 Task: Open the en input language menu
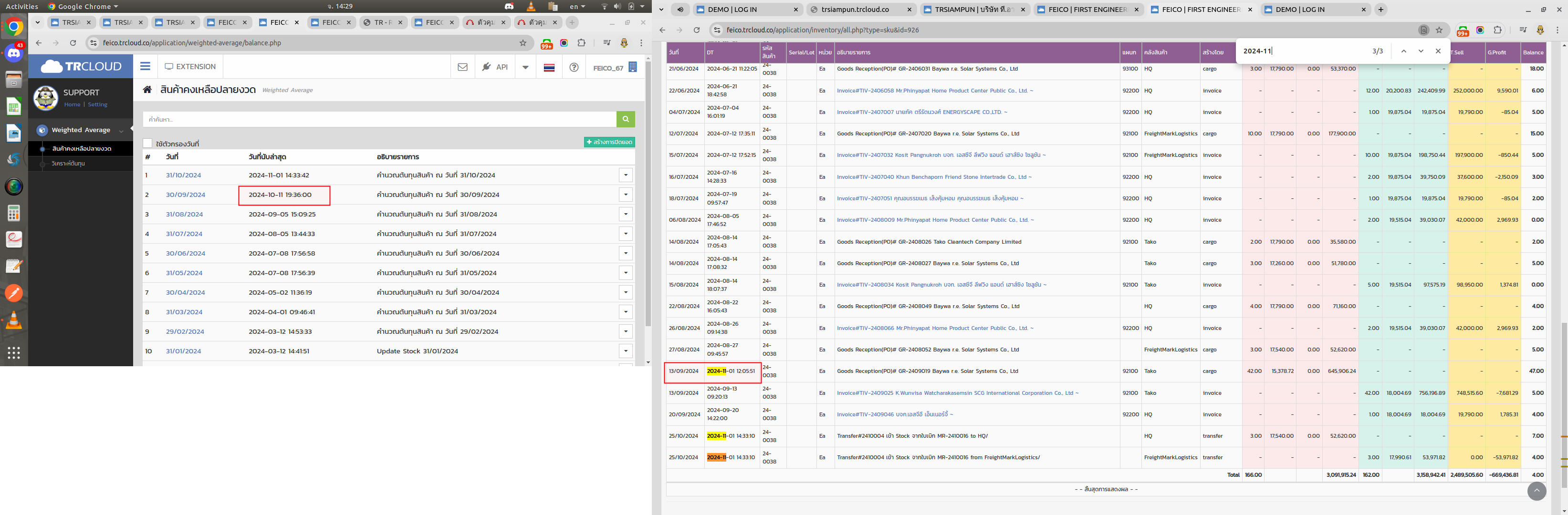[577, 7]
